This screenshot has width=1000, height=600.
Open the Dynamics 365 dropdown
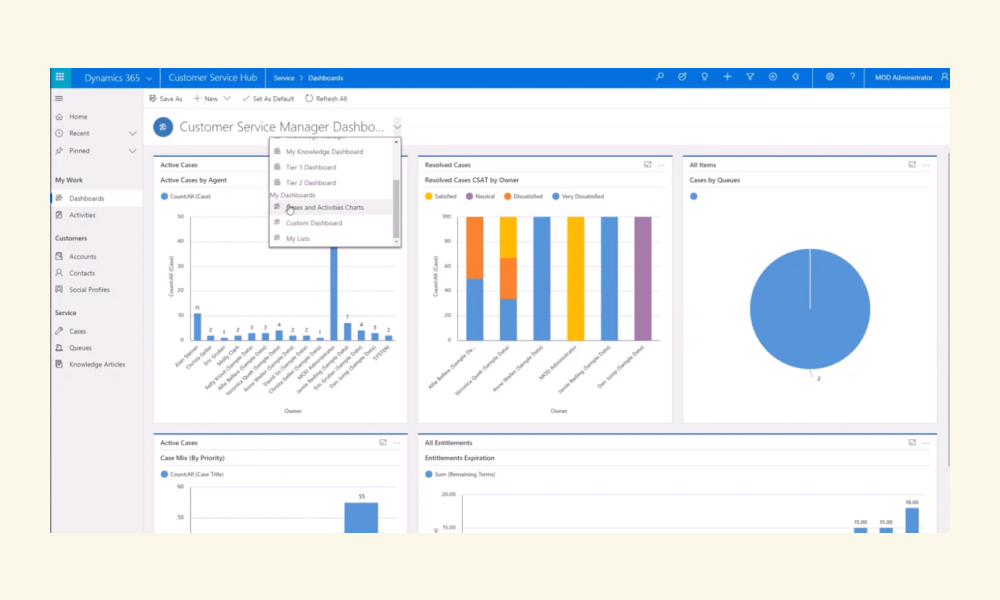(x=149, y=78)
